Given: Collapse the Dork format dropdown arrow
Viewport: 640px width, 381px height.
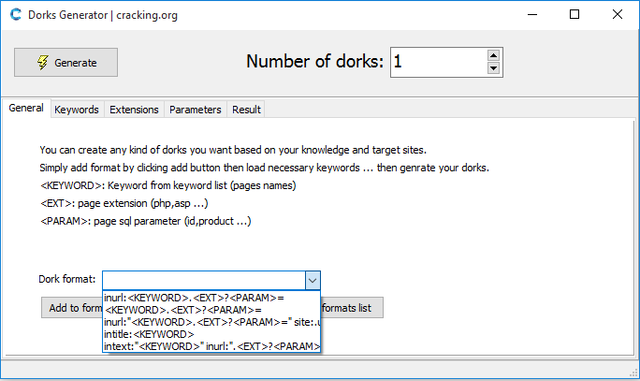Looking at the screenshot, I should pos(313,281).
